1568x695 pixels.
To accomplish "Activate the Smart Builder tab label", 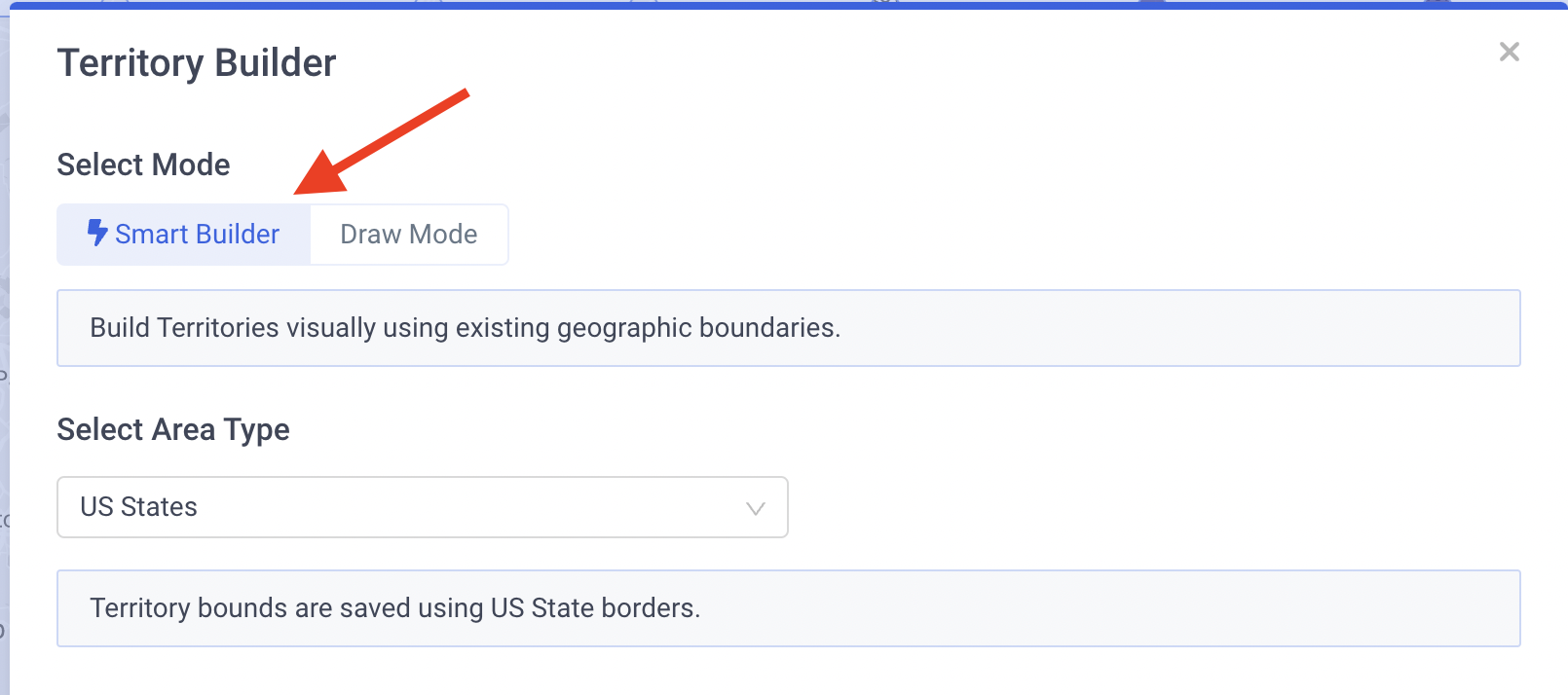I will [197, 235].
